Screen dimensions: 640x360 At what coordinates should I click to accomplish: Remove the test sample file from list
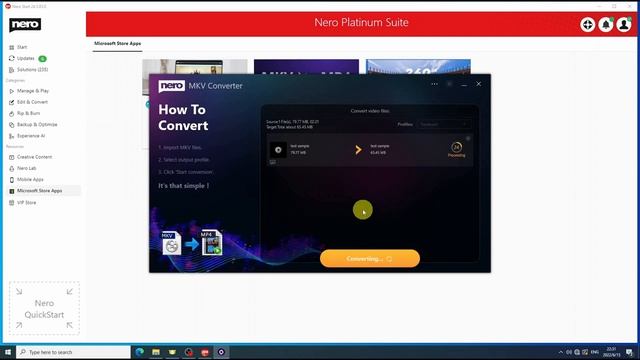click(468, 139)
